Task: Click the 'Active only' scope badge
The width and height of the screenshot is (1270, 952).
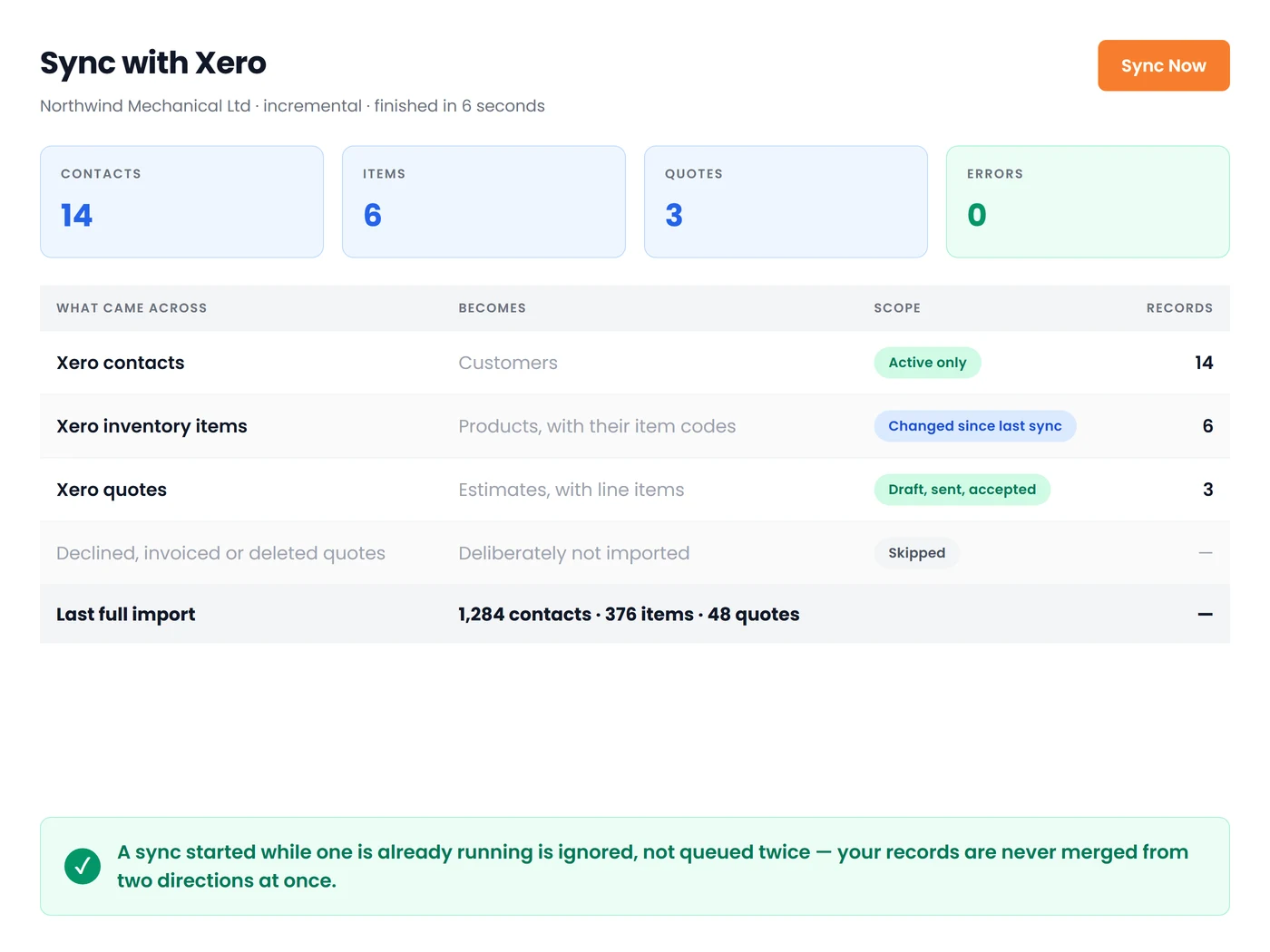Action: click(x=927, y=363)
